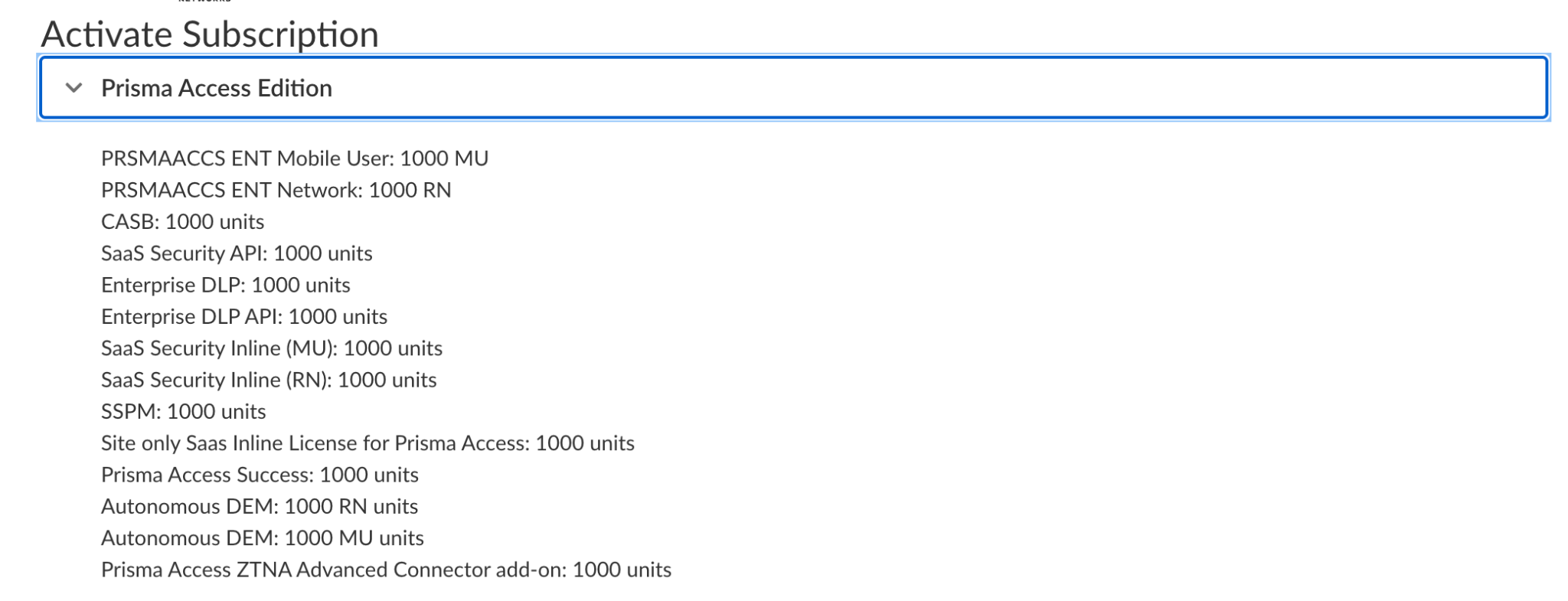1568x601 pixels.
Task: Click the Activate Subscription page heading
Action: 210,34
